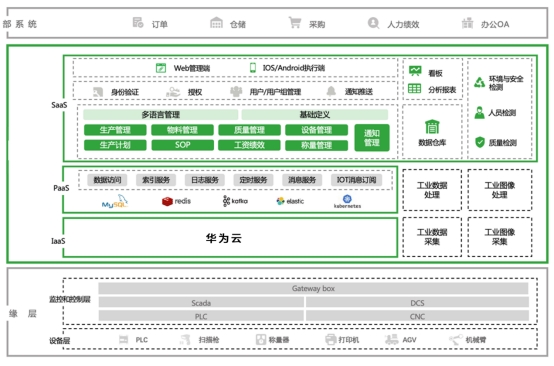Click the 打印机 printer icon
This screenshot has width=554, height=366.
[331, 340]
